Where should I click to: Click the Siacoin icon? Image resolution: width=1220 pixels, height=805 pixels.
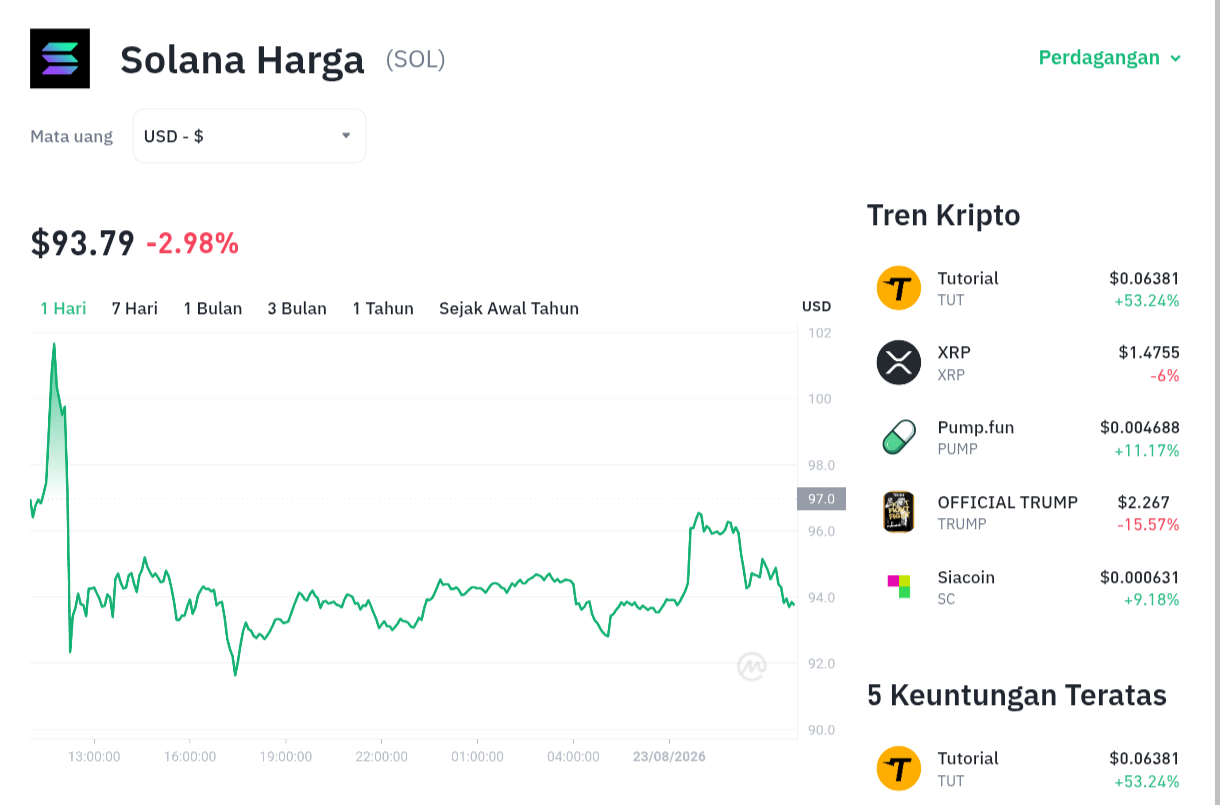point(898,586)
